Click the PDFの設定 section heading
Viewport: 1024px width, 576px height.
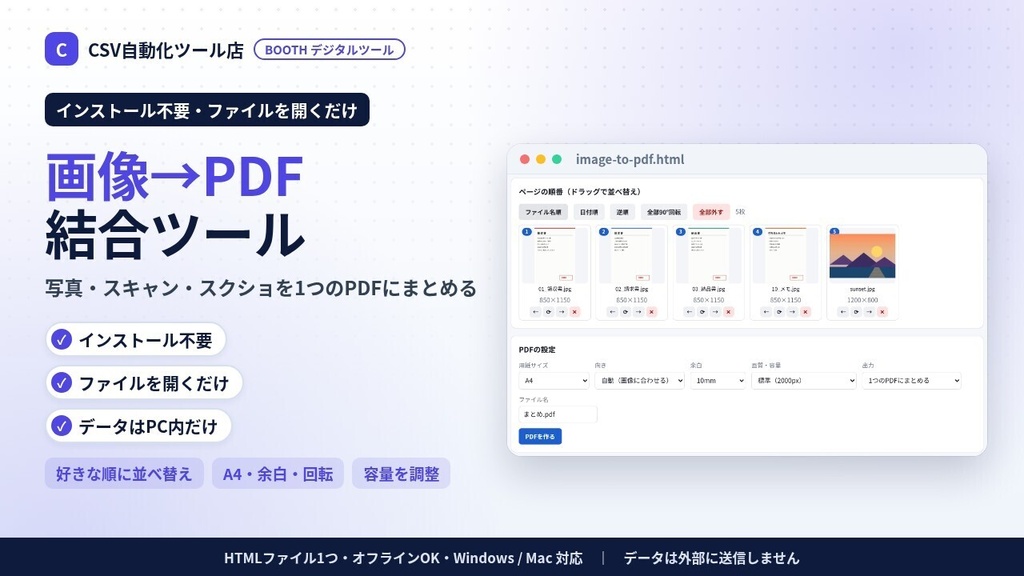click(537, 350)
